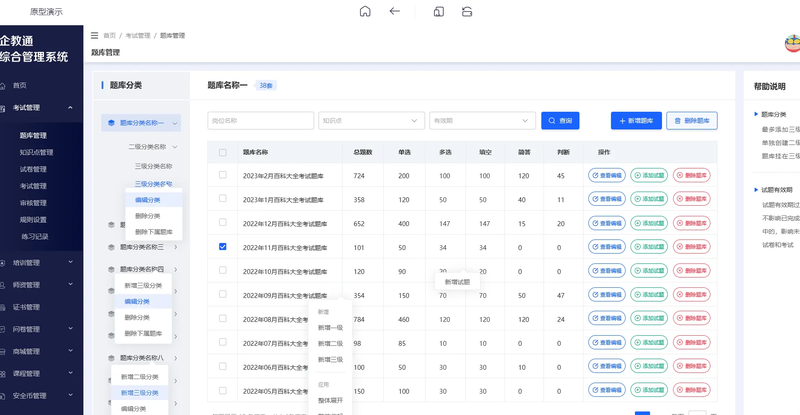Click the 岗位名称 input field
Viewport: 800px width, 415px height.
tap(261, 120)
